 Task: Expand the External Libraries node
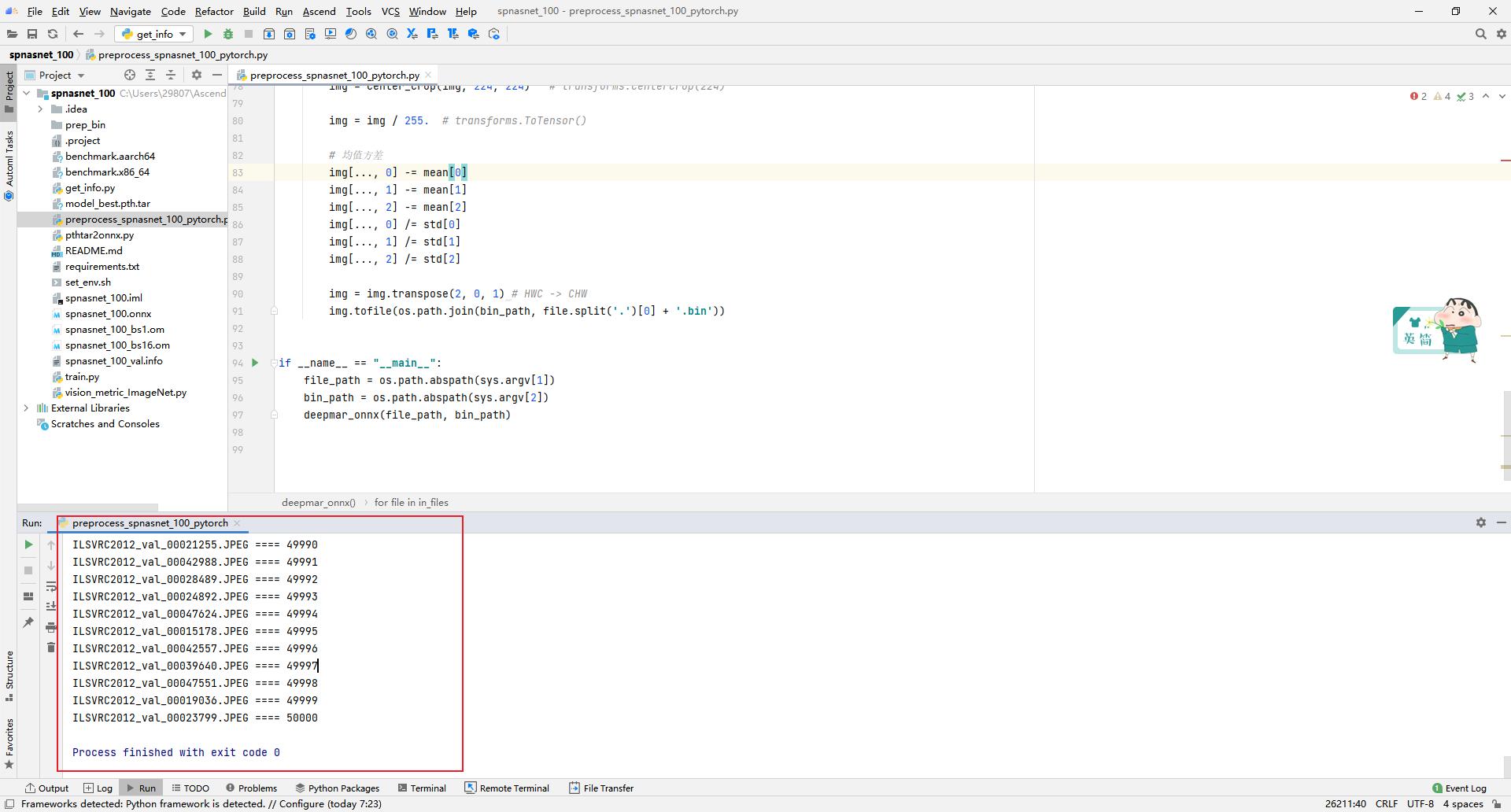pos(26,408)
